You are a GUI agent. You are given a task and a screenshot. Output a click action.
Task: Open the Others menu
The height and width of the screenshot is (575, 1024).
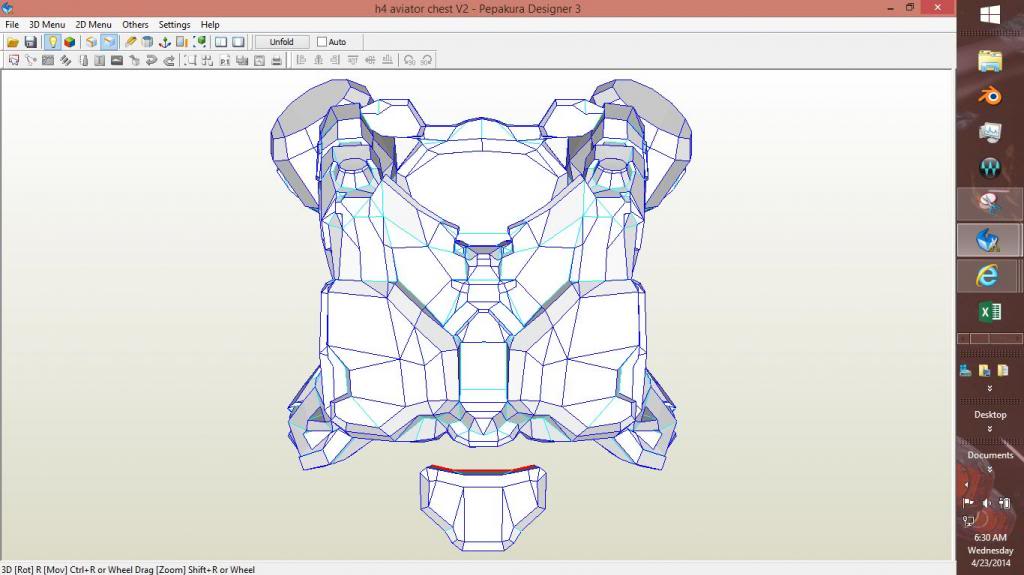(x=135, y=24)
